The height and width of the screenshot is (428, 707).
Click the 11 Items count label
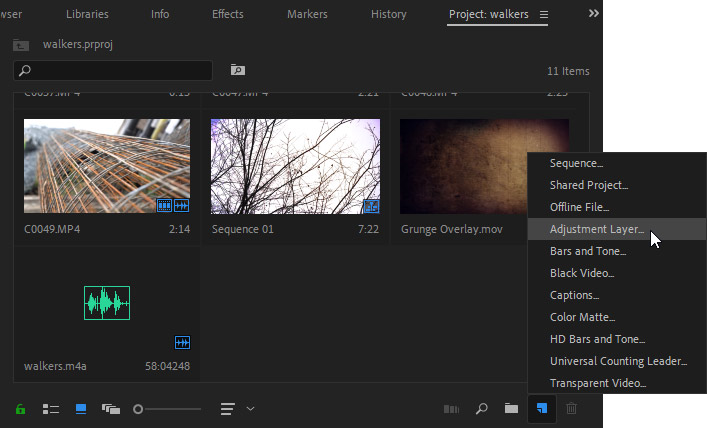(568, 71)
